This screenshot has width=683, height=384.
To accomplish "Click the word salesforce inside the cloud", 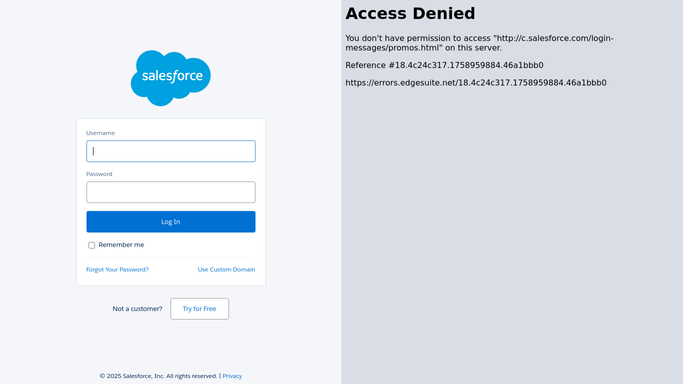I will [172, 76].
